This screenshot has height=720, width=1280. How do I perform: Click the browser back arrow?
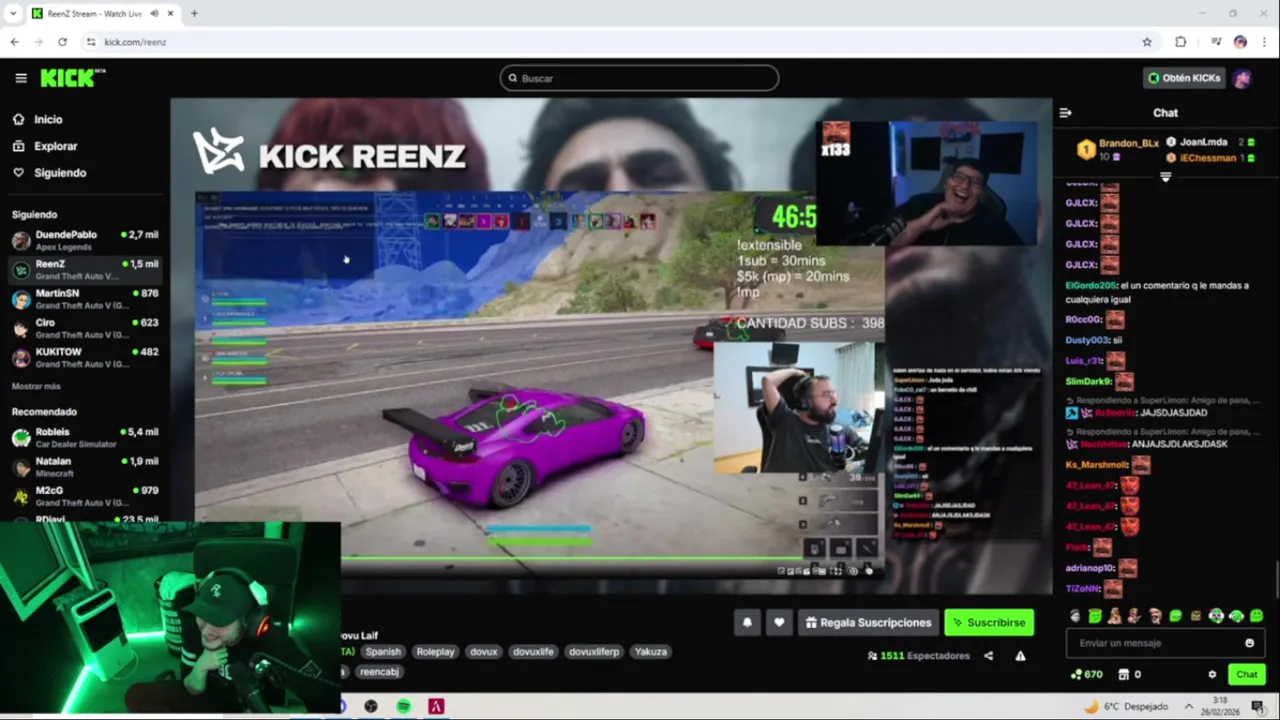coord(14,42)
